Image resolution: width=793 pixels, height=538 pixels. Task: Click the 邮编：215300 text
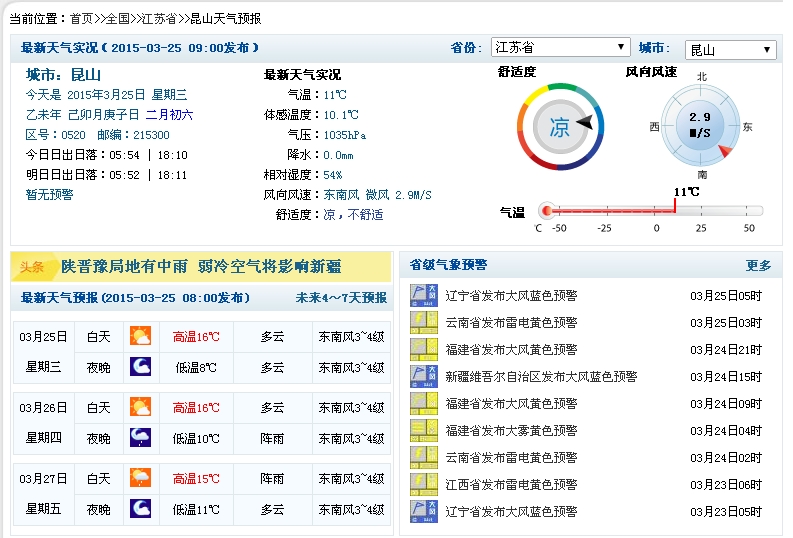pos(134,135)
